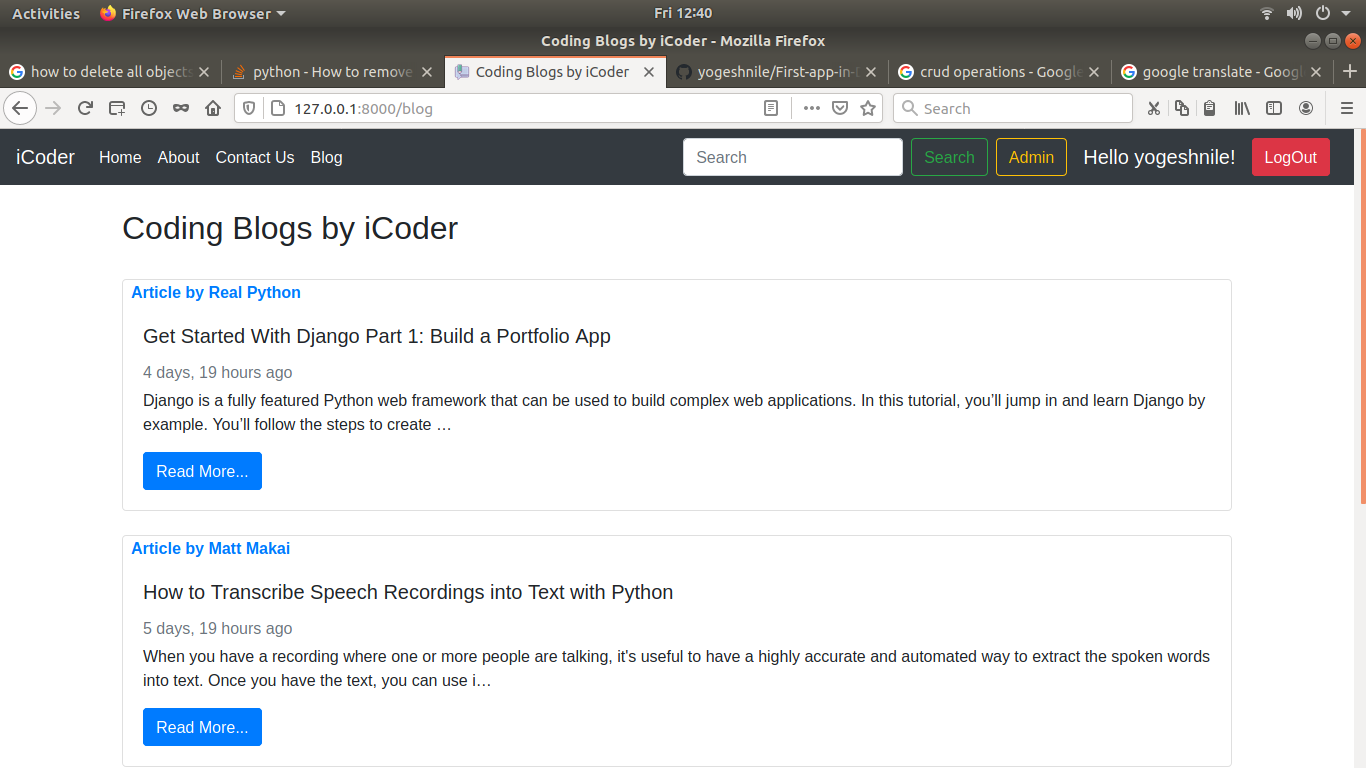Open the Fri 12:40 clock calendar
1366x768 pixels.
tap(683, 13)
